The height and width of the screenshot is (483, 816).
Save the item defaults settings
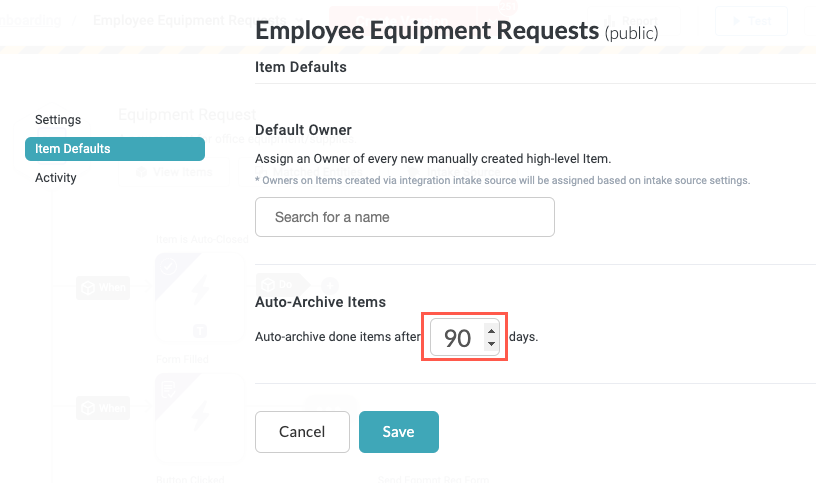398,432
